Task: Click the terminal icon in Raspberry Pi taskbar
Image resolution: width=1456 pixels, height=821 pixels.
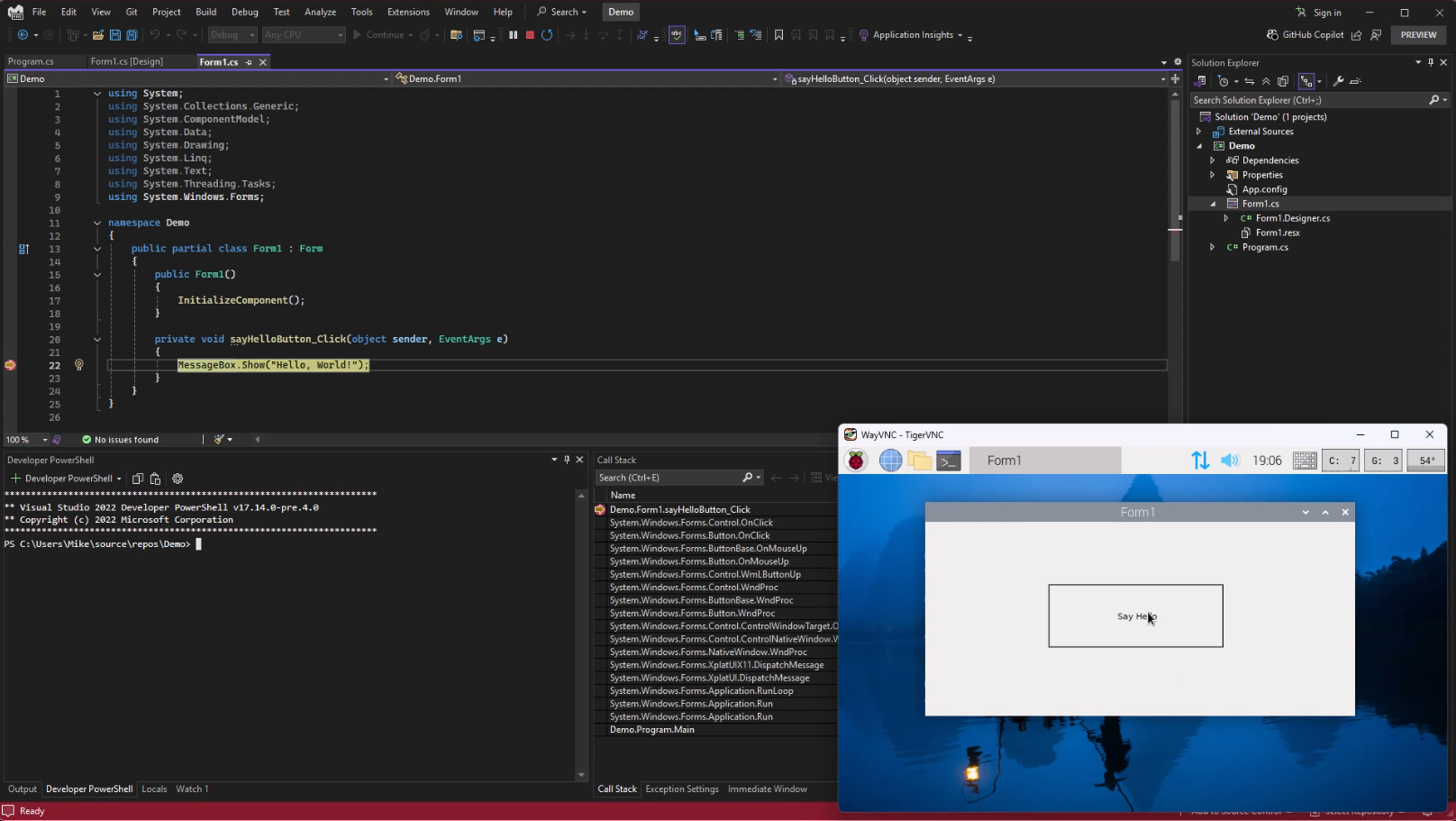Action: 949,461
